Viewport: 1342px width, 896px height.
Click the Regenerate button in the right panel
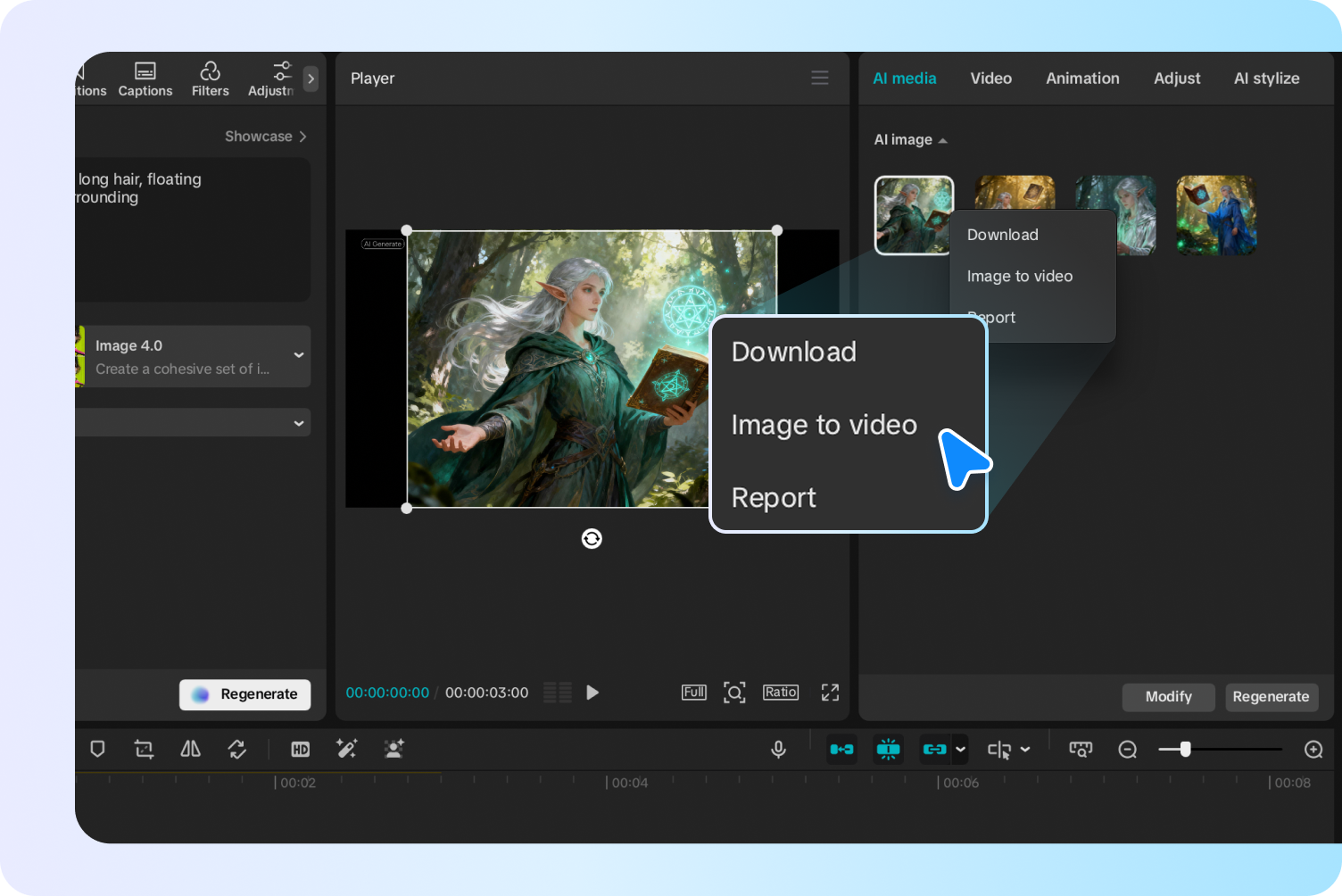pos(1272,697)
